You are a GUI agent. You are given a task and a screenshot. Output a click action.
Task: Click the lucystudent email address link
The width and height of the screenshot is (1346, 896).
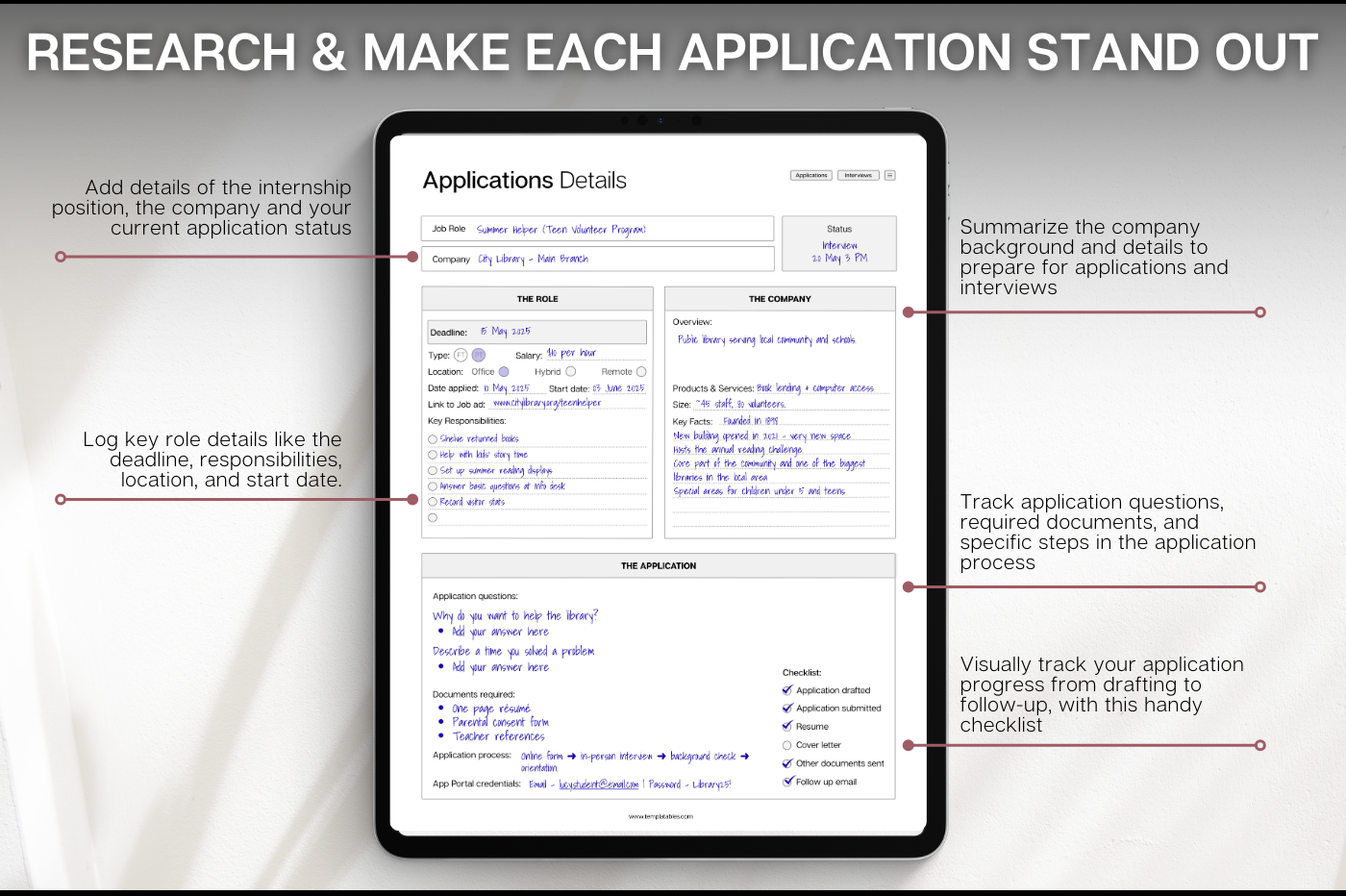coord(598,784)
